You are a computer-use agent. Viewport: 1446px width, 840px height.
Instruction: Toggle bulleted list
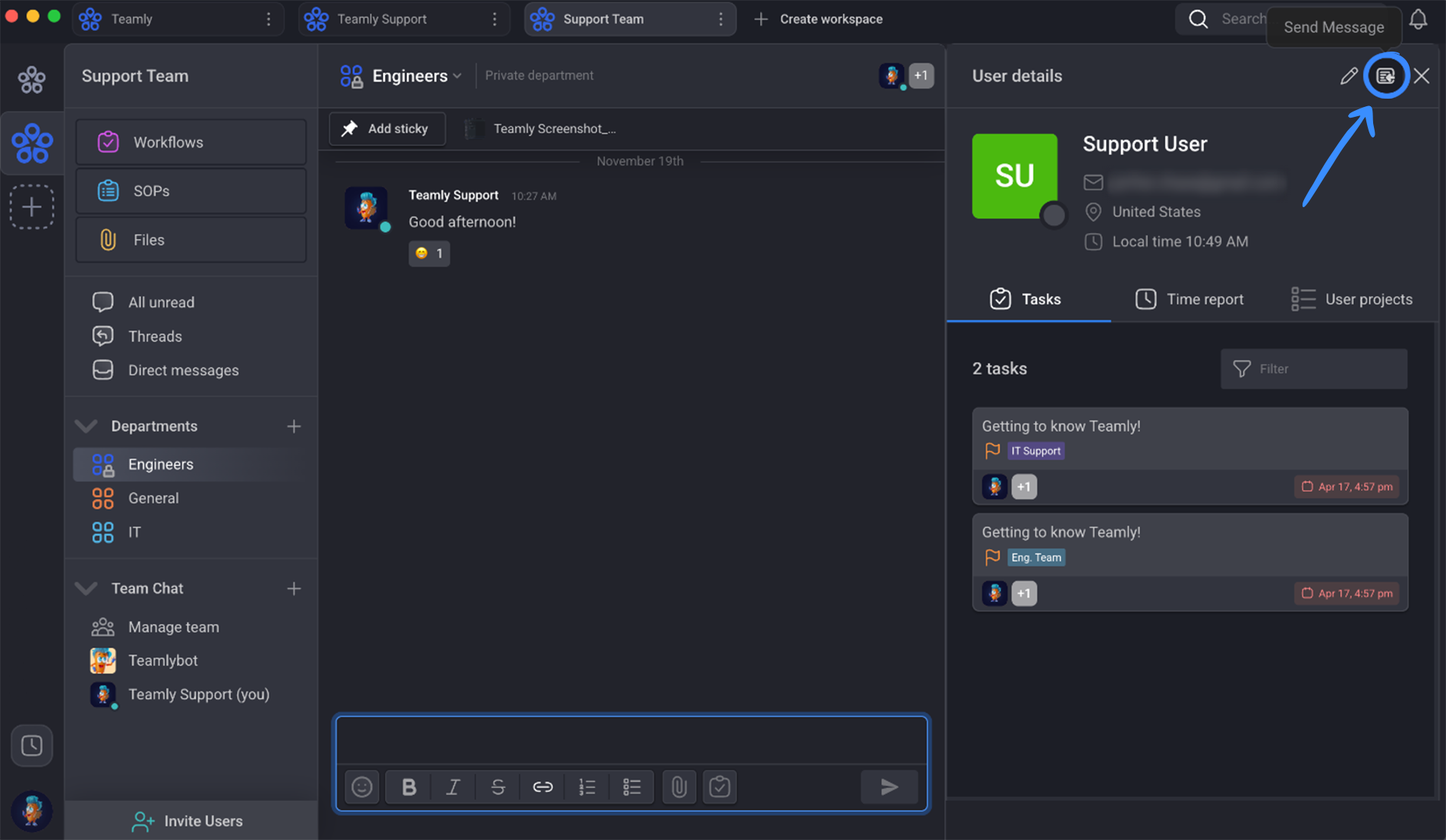632,787
